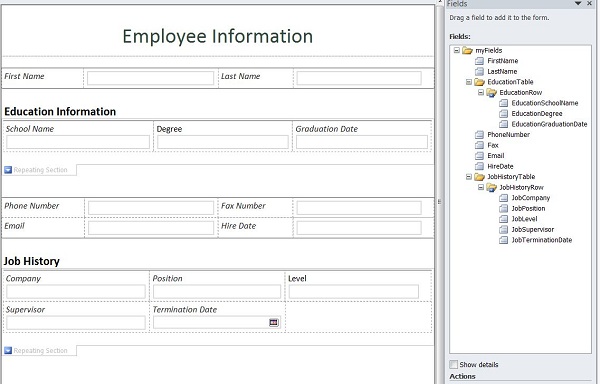
Task: Click the EducationGraduationDate field icon
Action: pos(504,124)
